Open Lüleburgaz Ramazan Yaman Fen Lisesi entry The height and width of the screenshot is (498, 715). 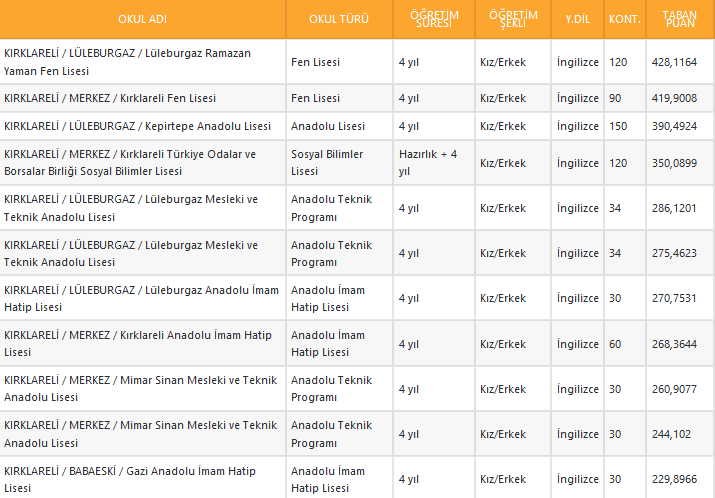point(127,62)
